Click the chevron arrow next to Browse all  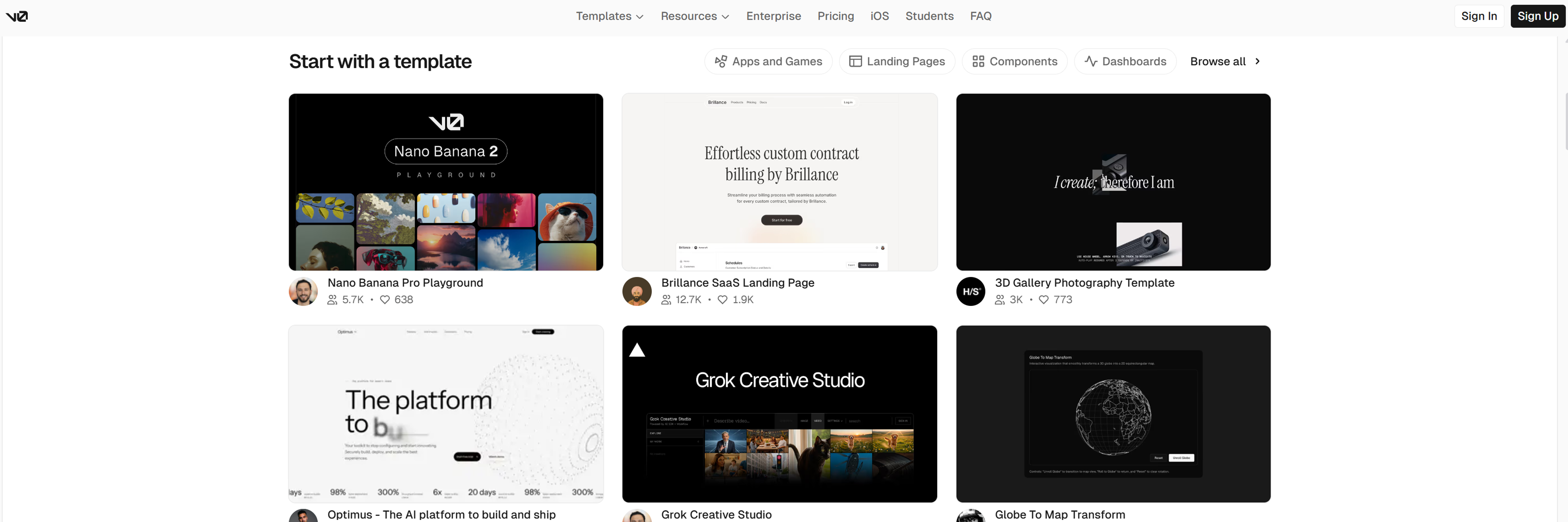(1257, 62)
